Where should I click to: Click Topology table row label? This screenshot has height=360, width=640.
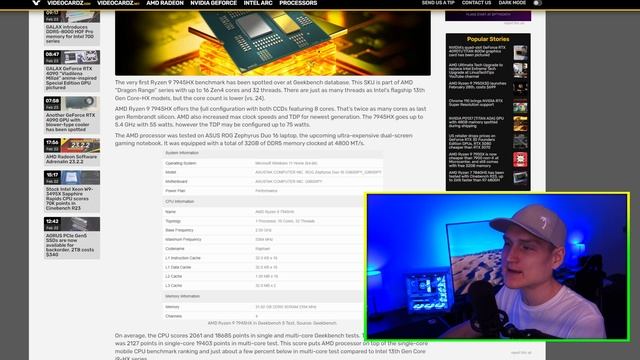tap(173, 221)
